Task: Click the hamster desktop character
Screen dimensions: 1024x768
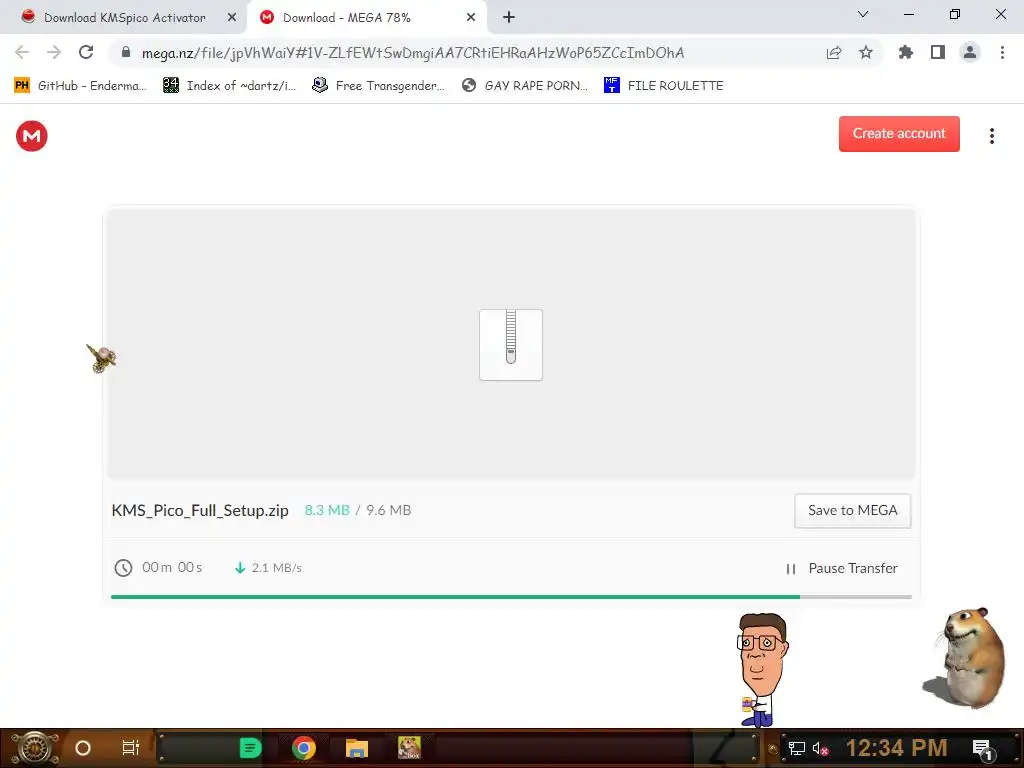Action: click(964, 658)
